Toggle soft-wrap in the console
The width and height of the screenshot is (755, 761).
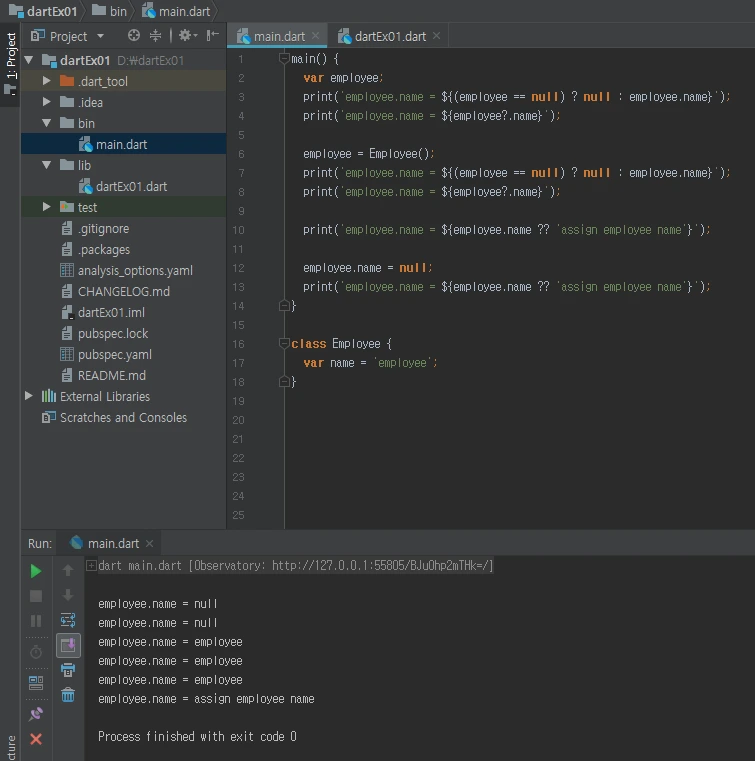pyautogui.click(x=68, y=620)
